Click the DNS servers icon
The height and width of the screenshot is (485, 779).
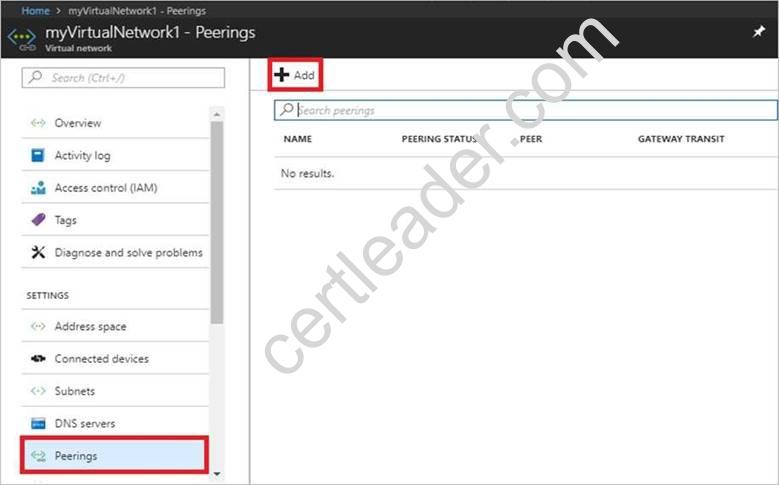click(38, 423)
